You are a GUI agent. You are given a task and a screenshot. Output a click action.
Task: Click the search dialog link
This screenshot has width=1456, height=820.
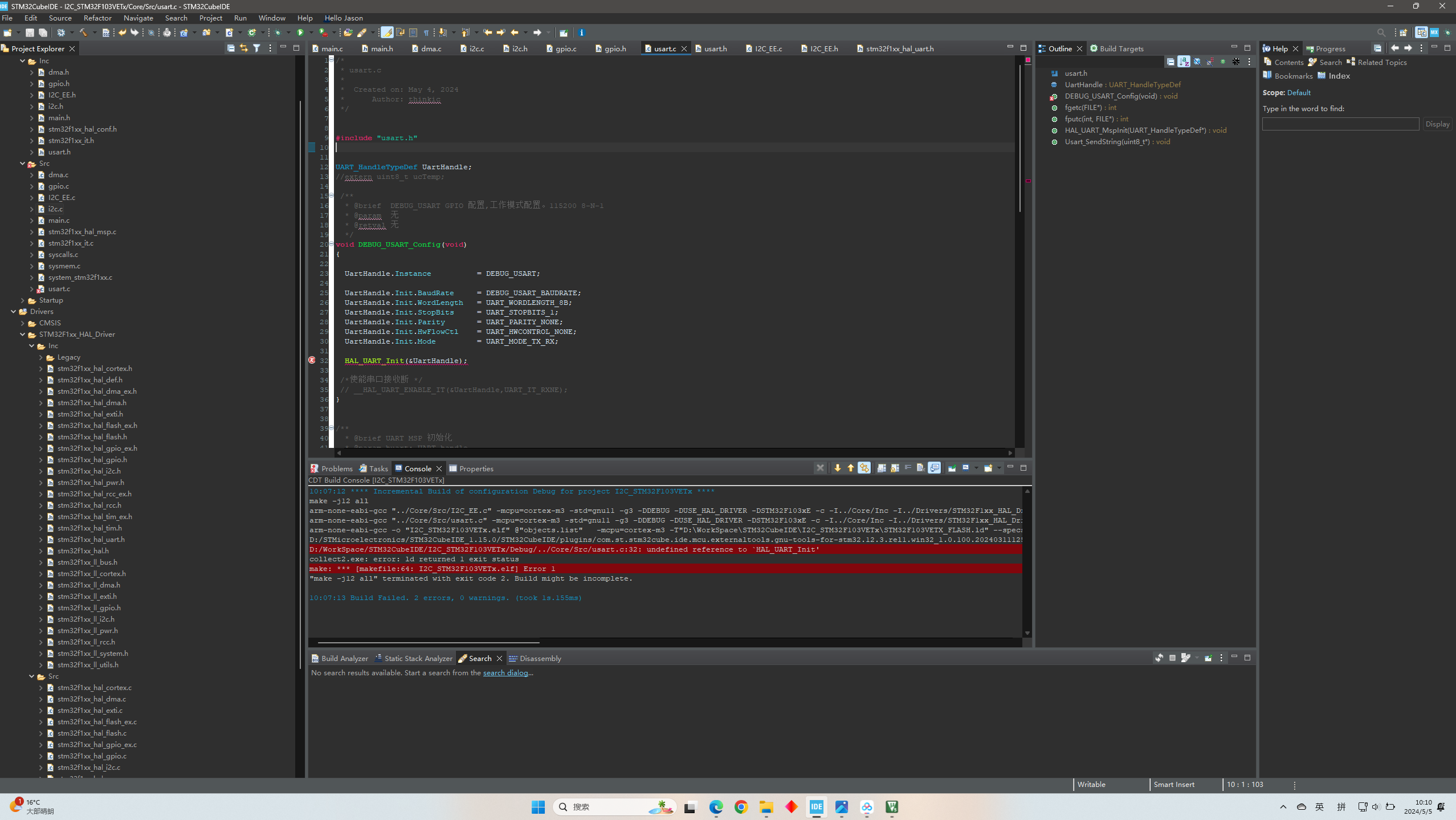pyautogui.click(x=505, y=672)
